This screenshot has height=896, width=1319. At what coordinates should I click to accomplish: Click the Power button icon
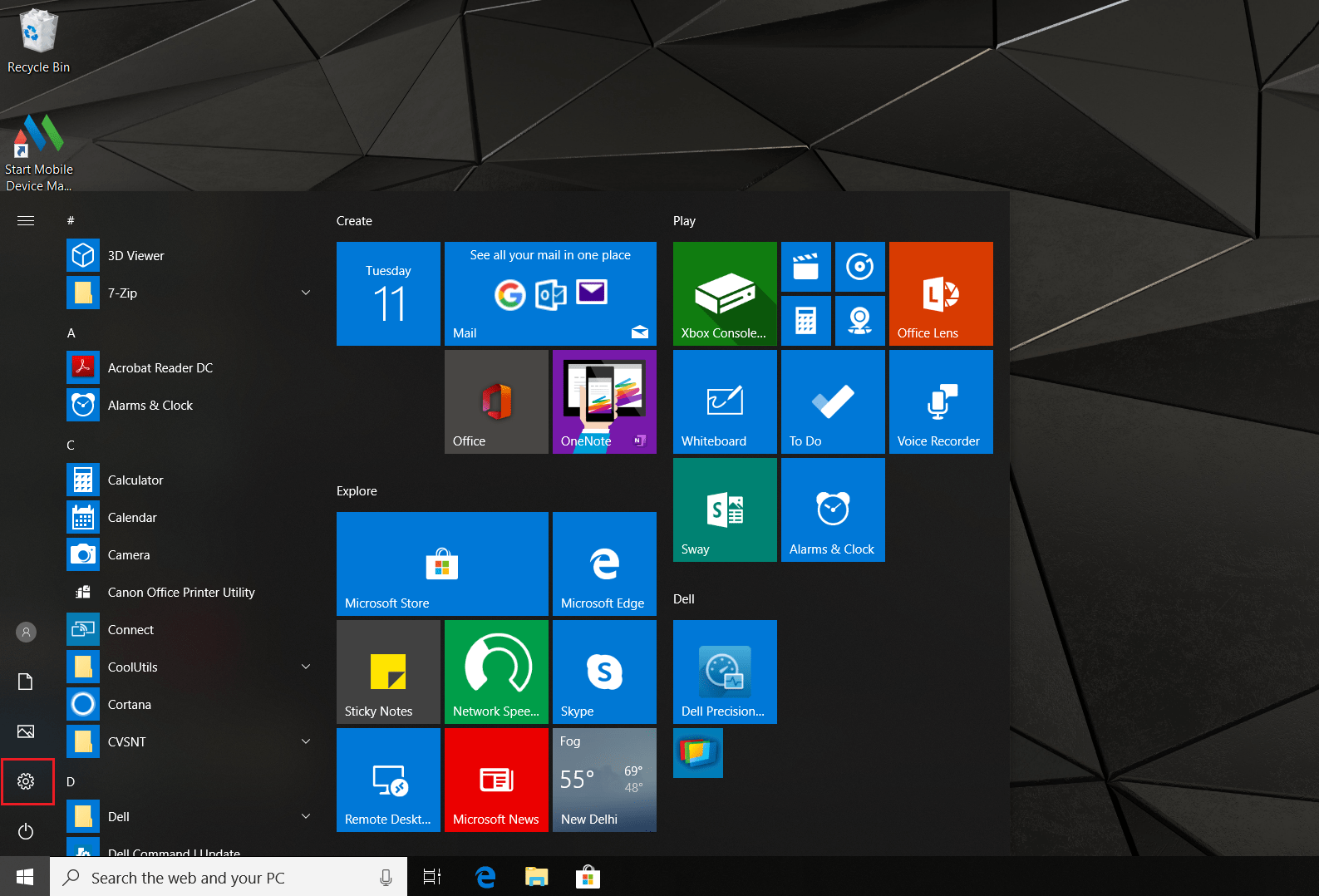pyautogui.click(x=26, y=831)
